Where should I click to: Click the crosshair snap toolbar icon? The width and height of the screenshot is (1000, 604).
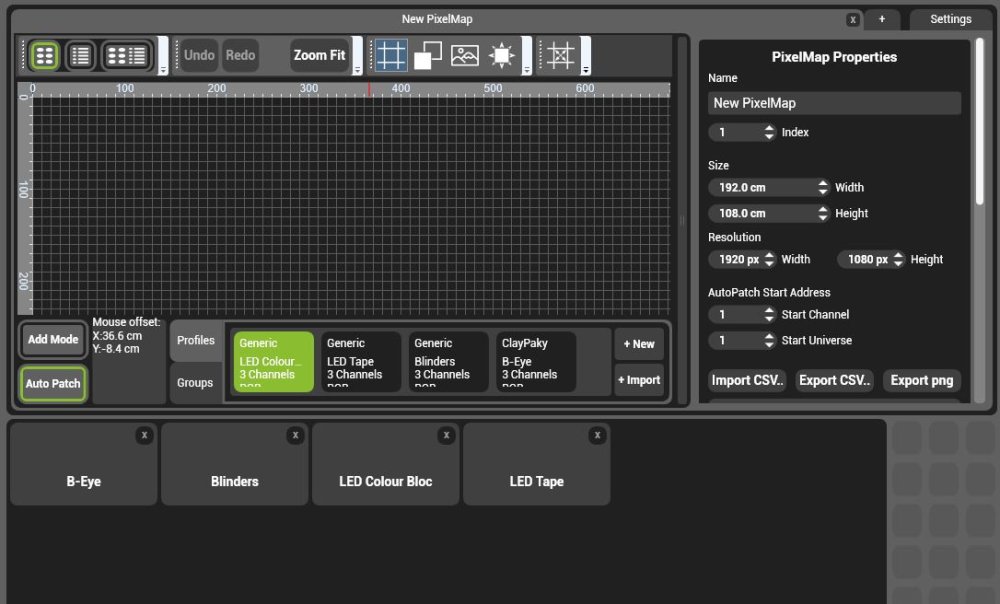tap(560, 55)
